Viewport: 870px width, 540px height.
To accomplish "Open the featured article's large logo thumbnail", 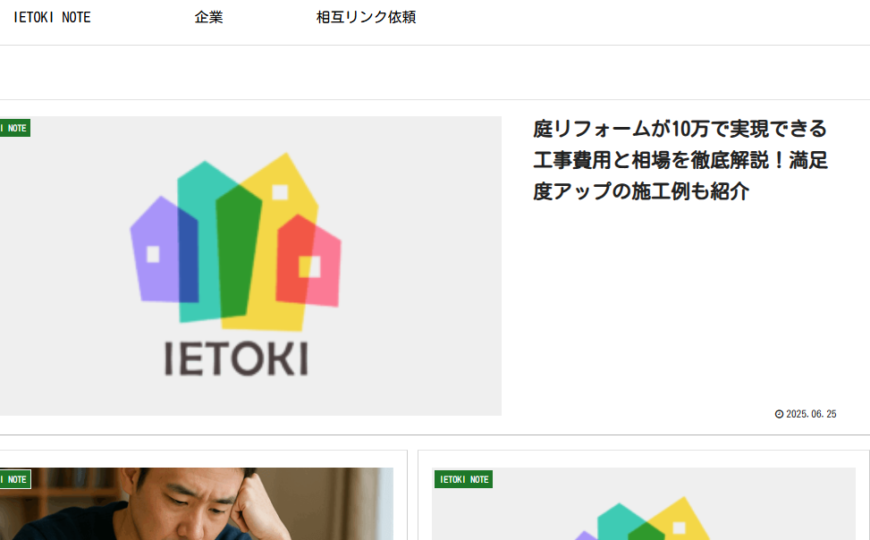I will pyautogui.click(x=250, y=265).
